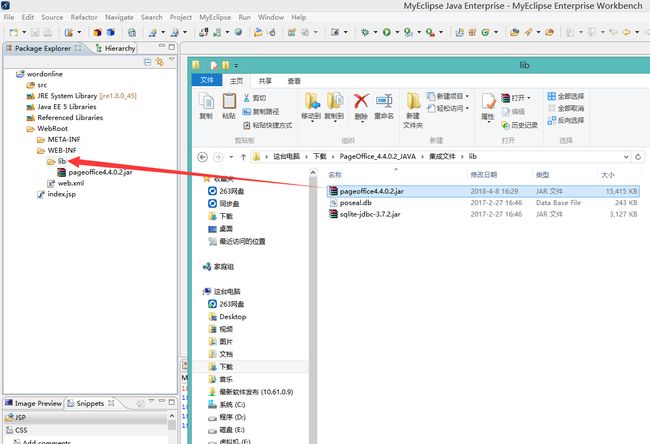Select the wordonline project node

40,74
